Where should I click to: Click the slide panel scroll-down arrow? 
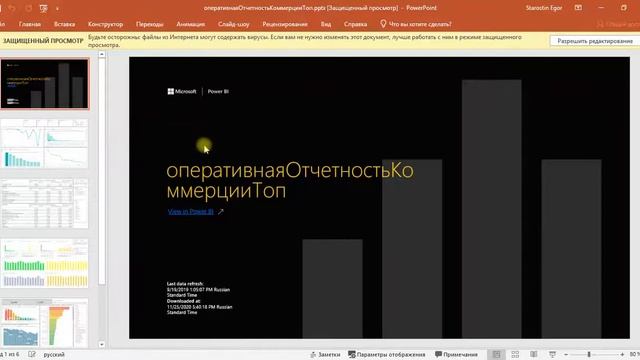coord(102,344)
